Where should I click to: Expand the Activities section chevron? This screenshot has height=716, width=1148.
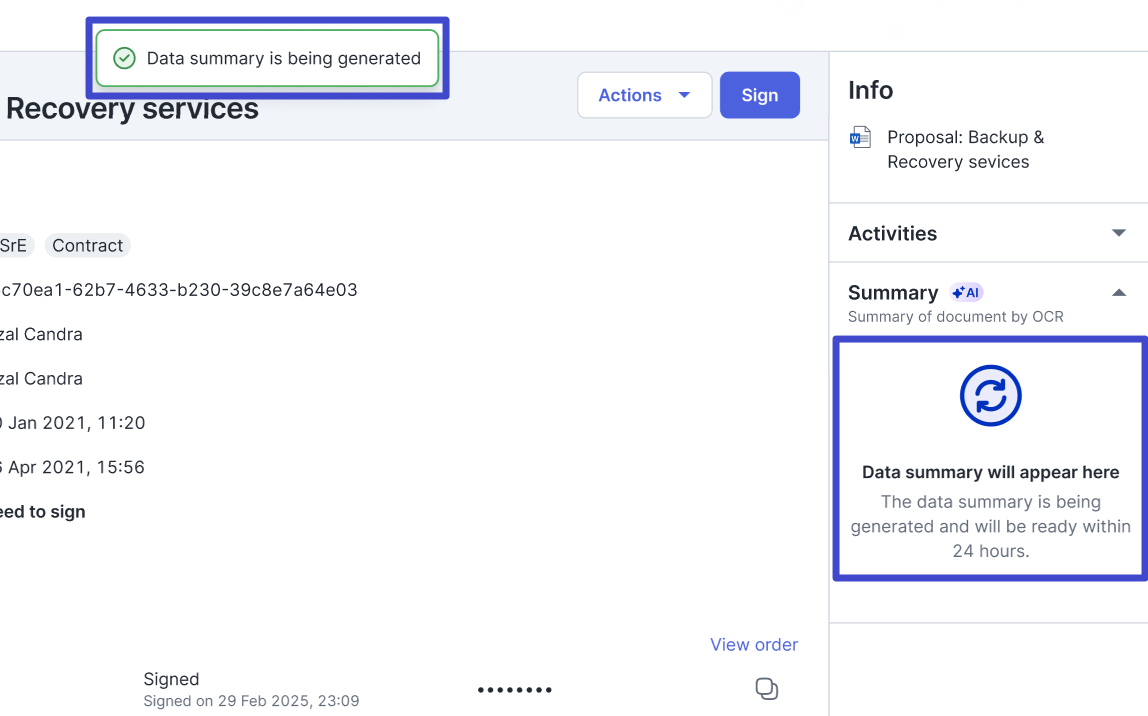[1118, 233]
